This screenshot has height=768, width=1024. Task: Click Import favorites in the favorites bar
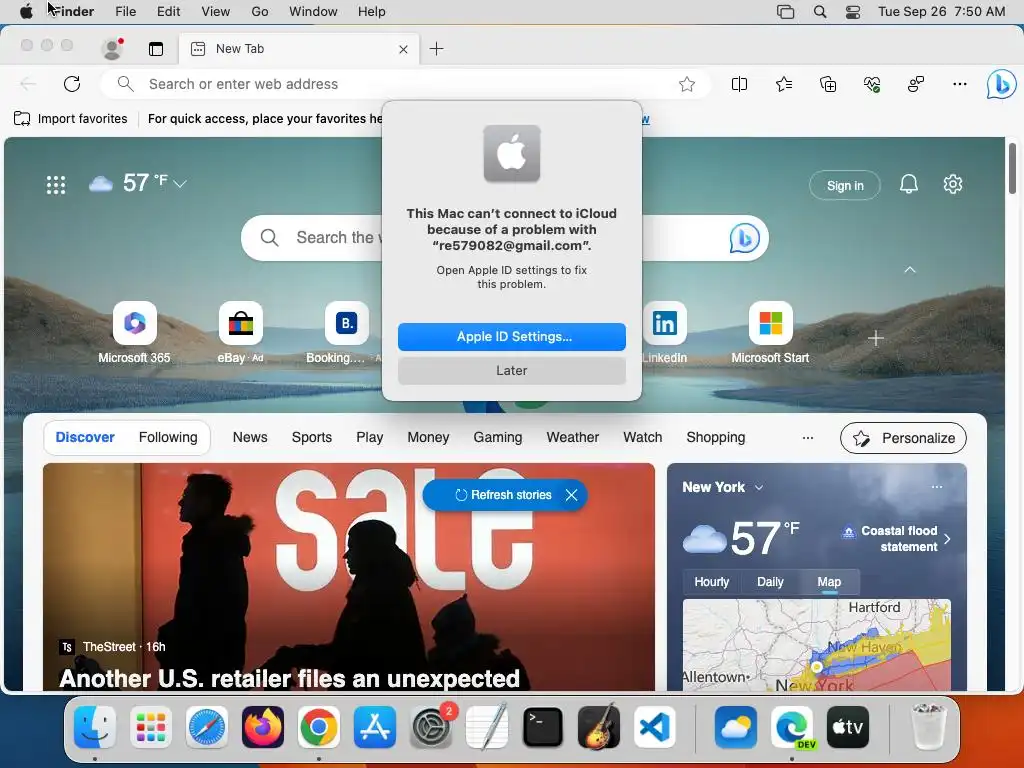pyautogui.click(x=71, y=119)
